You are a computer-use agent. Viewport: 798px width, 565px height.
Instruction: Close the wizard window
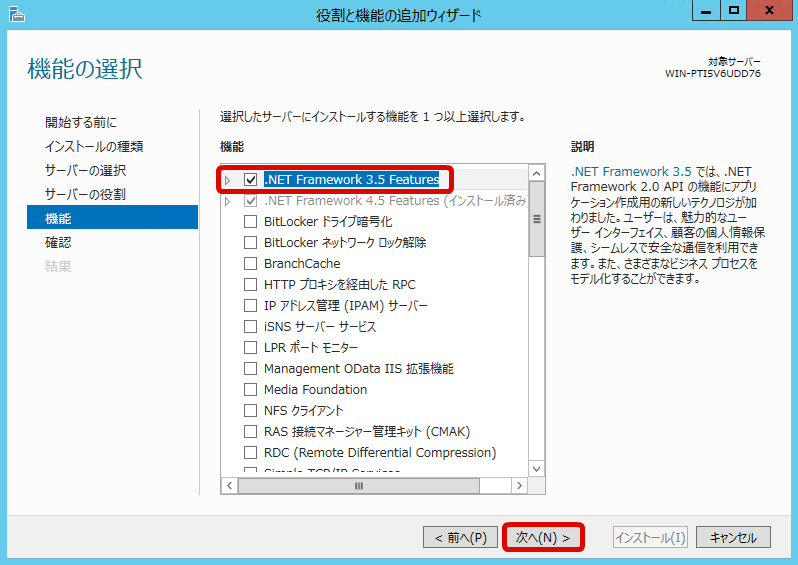pyautogui.click(x=769, y=11)
